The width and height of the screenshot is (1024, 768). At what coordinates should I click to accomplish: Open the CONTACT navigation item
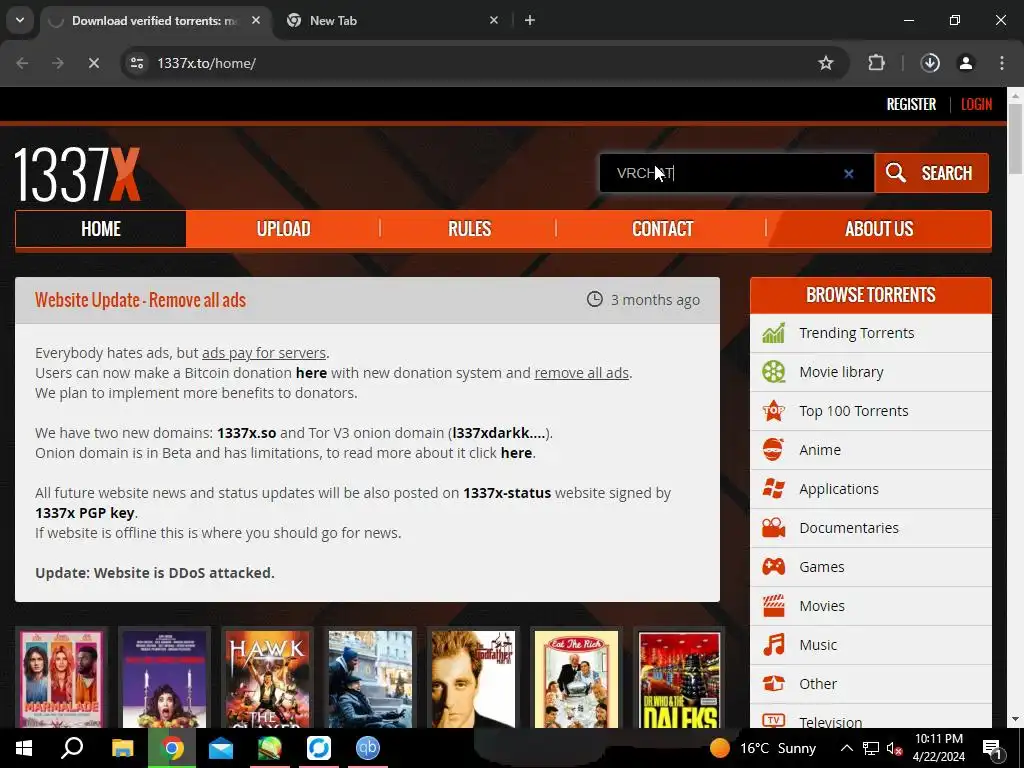(x=662, y=229)
